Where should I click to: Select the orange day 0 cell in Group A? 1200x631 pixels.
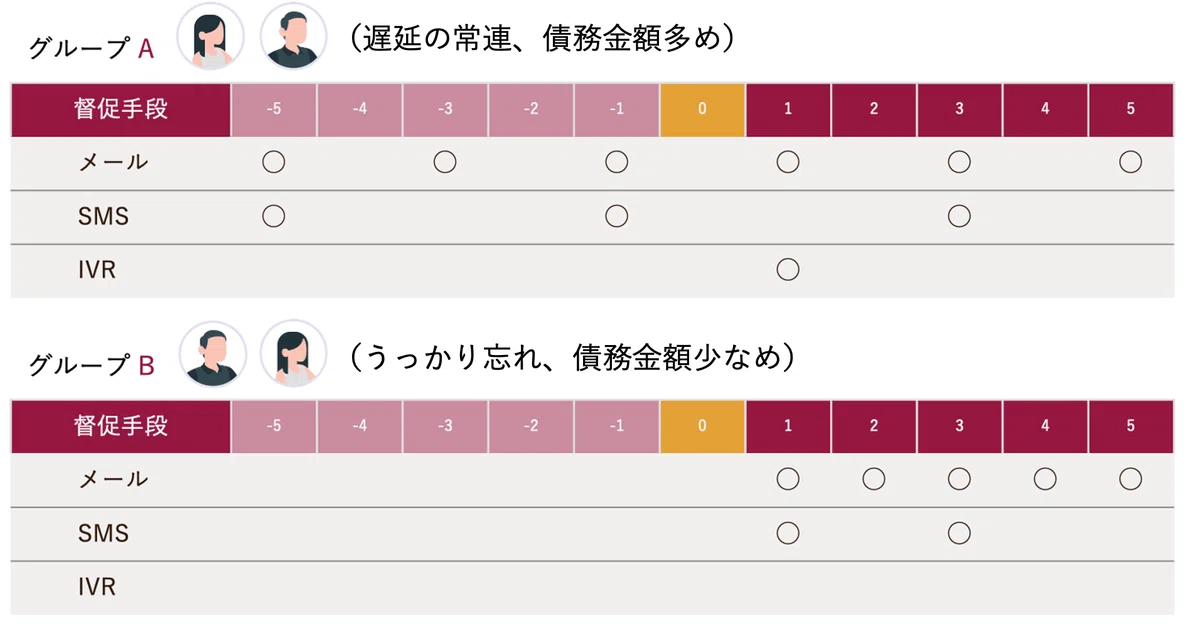702,110
